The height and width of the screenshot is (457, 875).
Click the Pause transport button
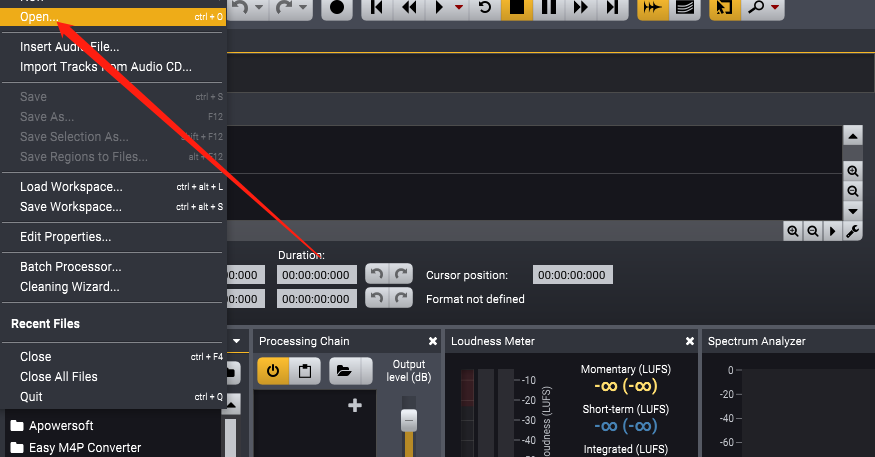click(549, 8)
